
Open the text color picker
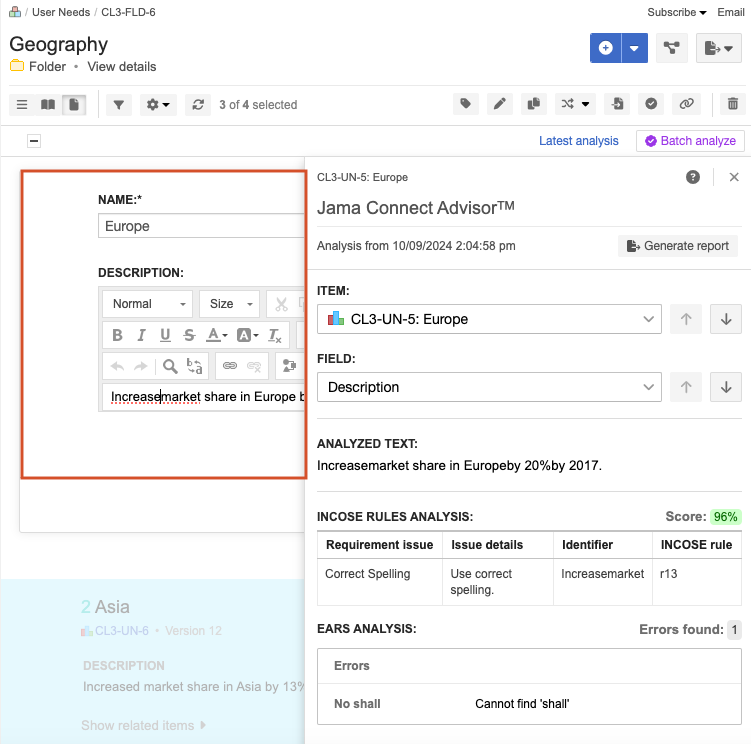tap(216, 335)
